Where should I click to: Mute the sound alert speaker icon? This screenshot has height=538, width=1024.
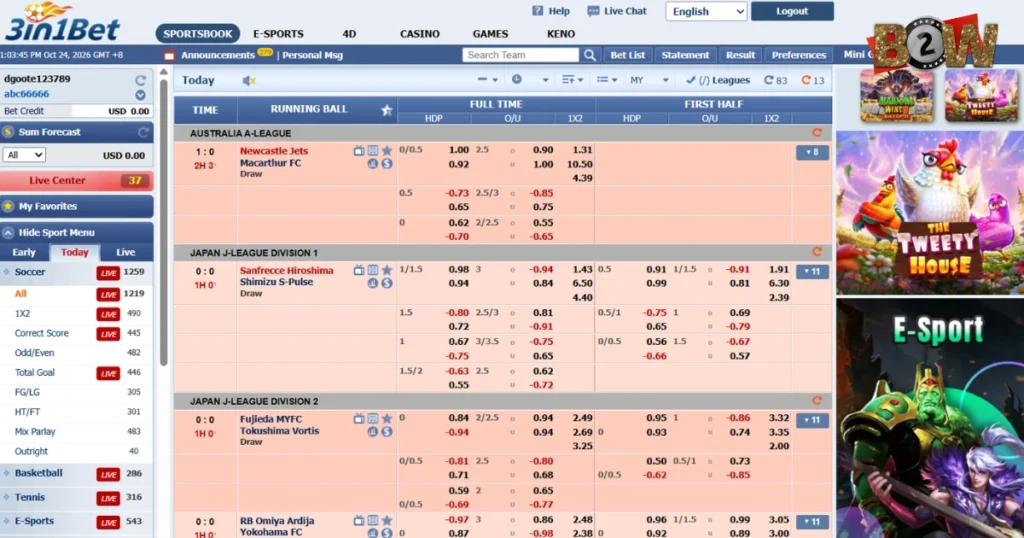coord(249,80)
